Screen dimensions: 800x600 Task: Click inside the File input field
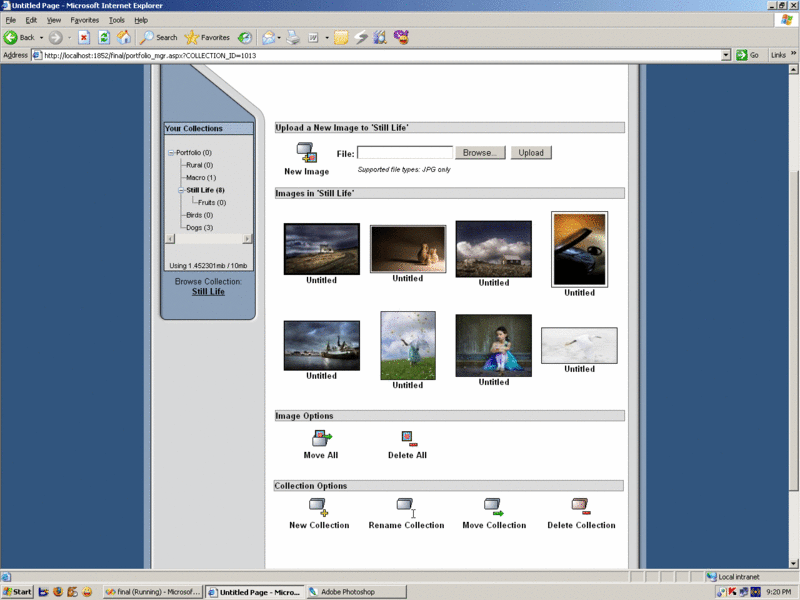point(405,153)
